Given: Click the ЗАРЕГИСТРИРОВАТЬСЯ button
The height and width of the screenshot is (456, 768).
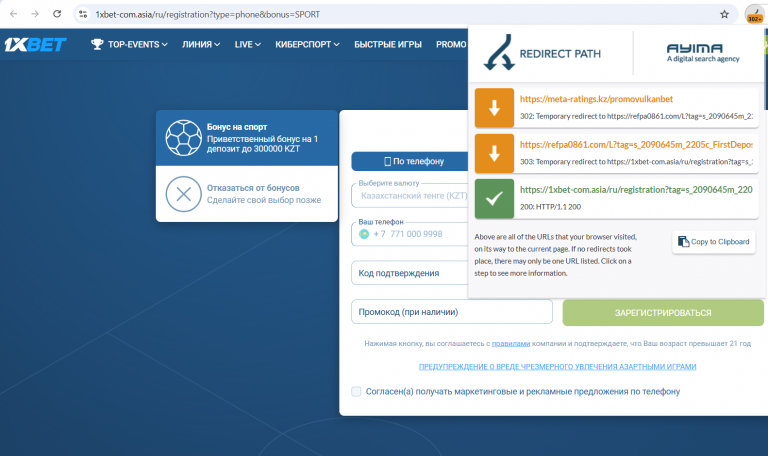Looking at the screenshot, I should [663, 312].
